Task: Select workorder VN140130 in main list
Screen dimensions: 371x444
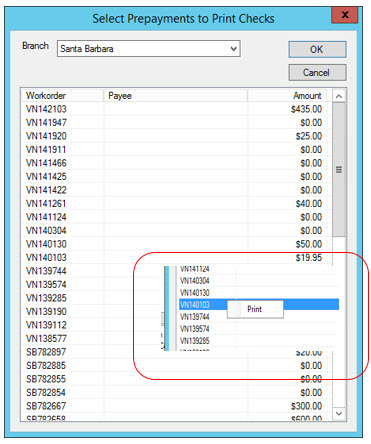Action: tap(46, 244)
